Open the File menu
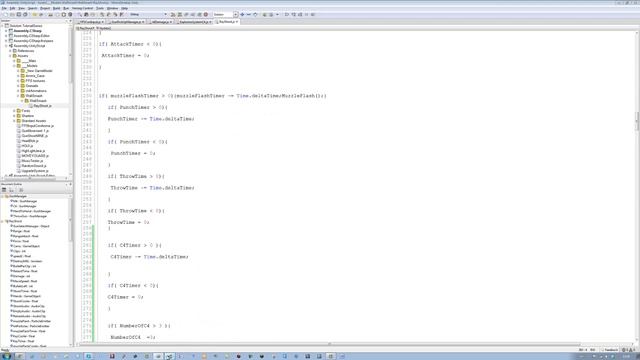The width and height of the screenshot is (640, 360). point(4,8)
